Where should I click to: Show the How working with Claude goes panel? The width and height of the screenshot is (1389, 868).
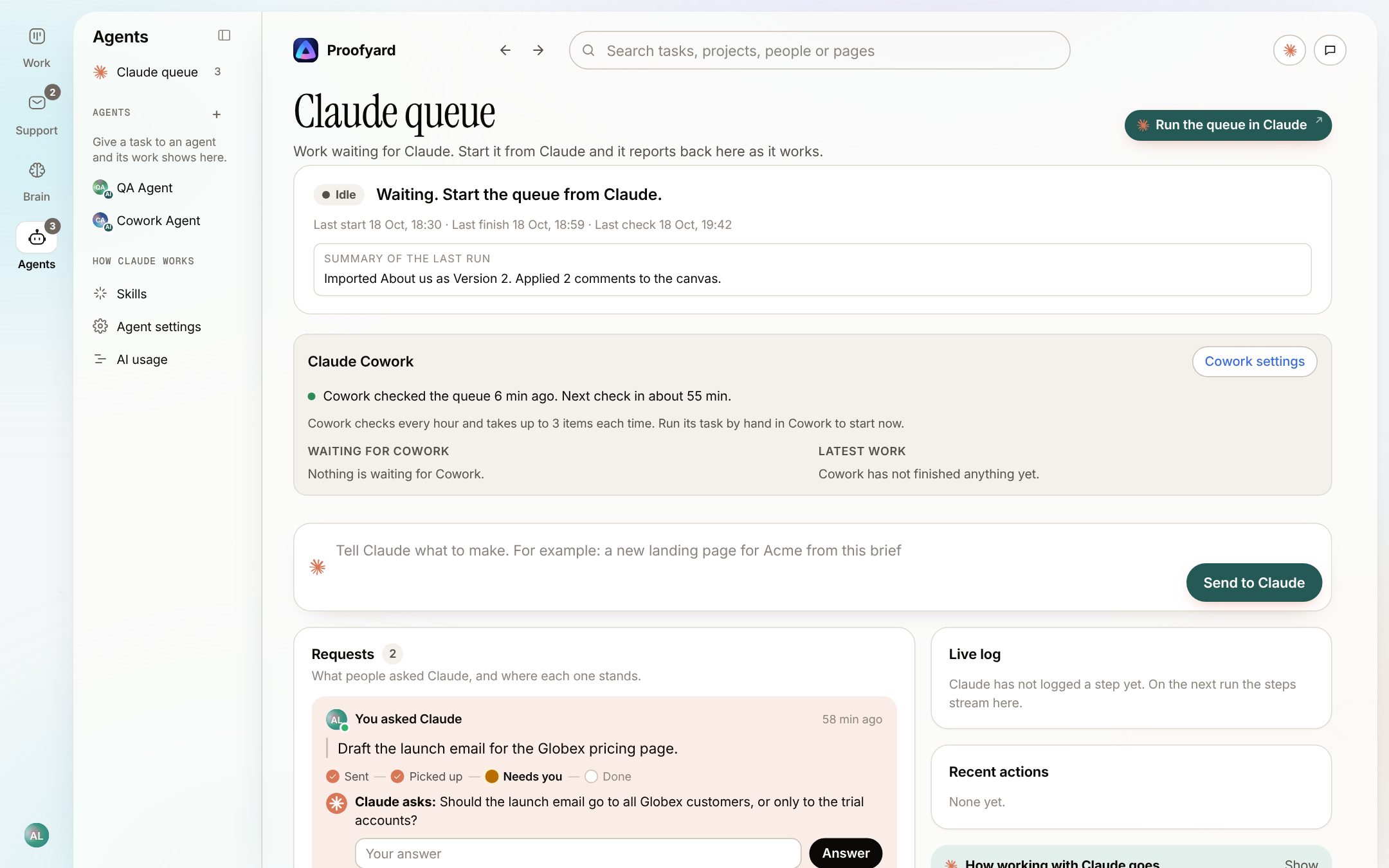[x=1301, y=863]
